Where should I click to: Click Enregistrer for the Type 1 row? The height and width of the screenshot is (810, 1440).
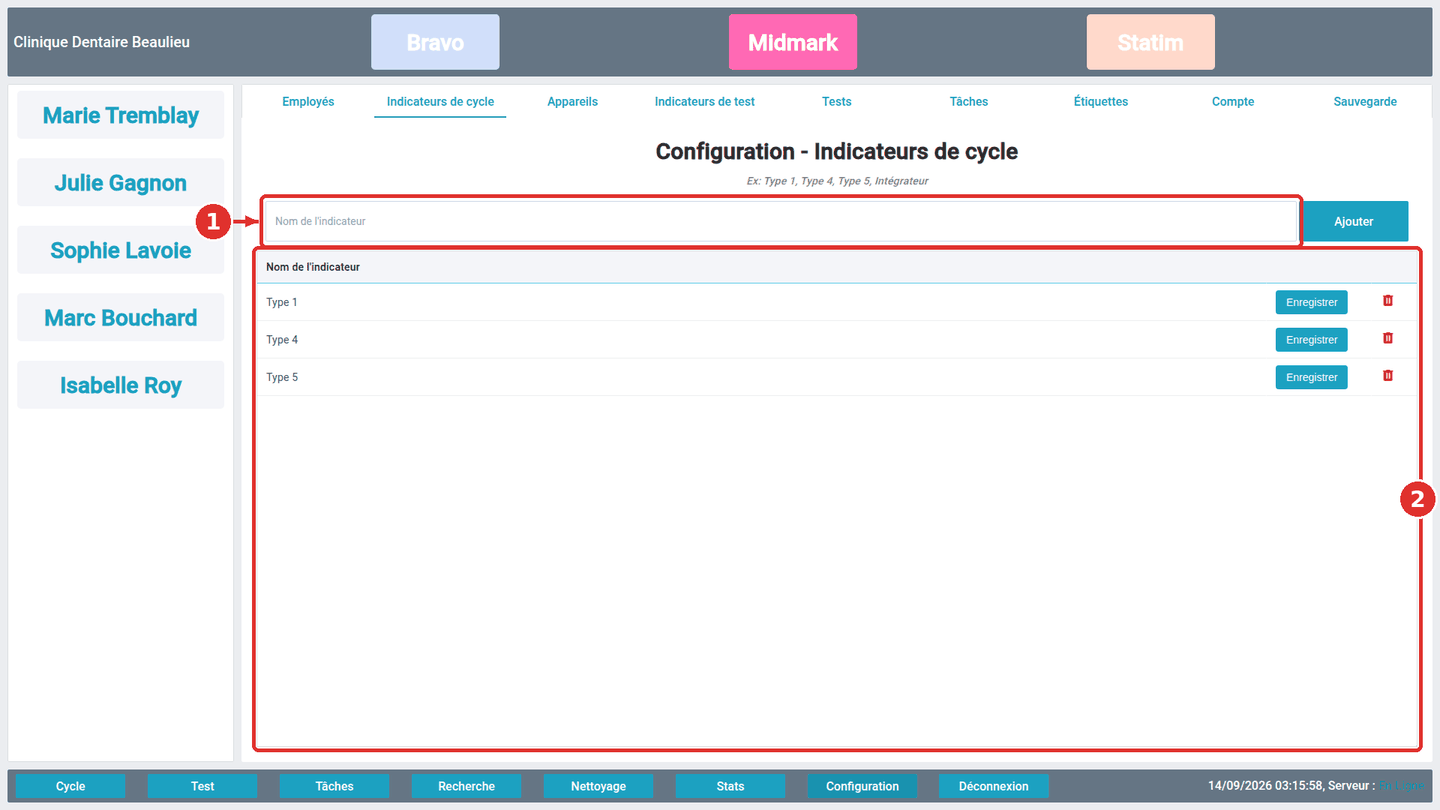pyautogui.click(x=1311, y=302)
